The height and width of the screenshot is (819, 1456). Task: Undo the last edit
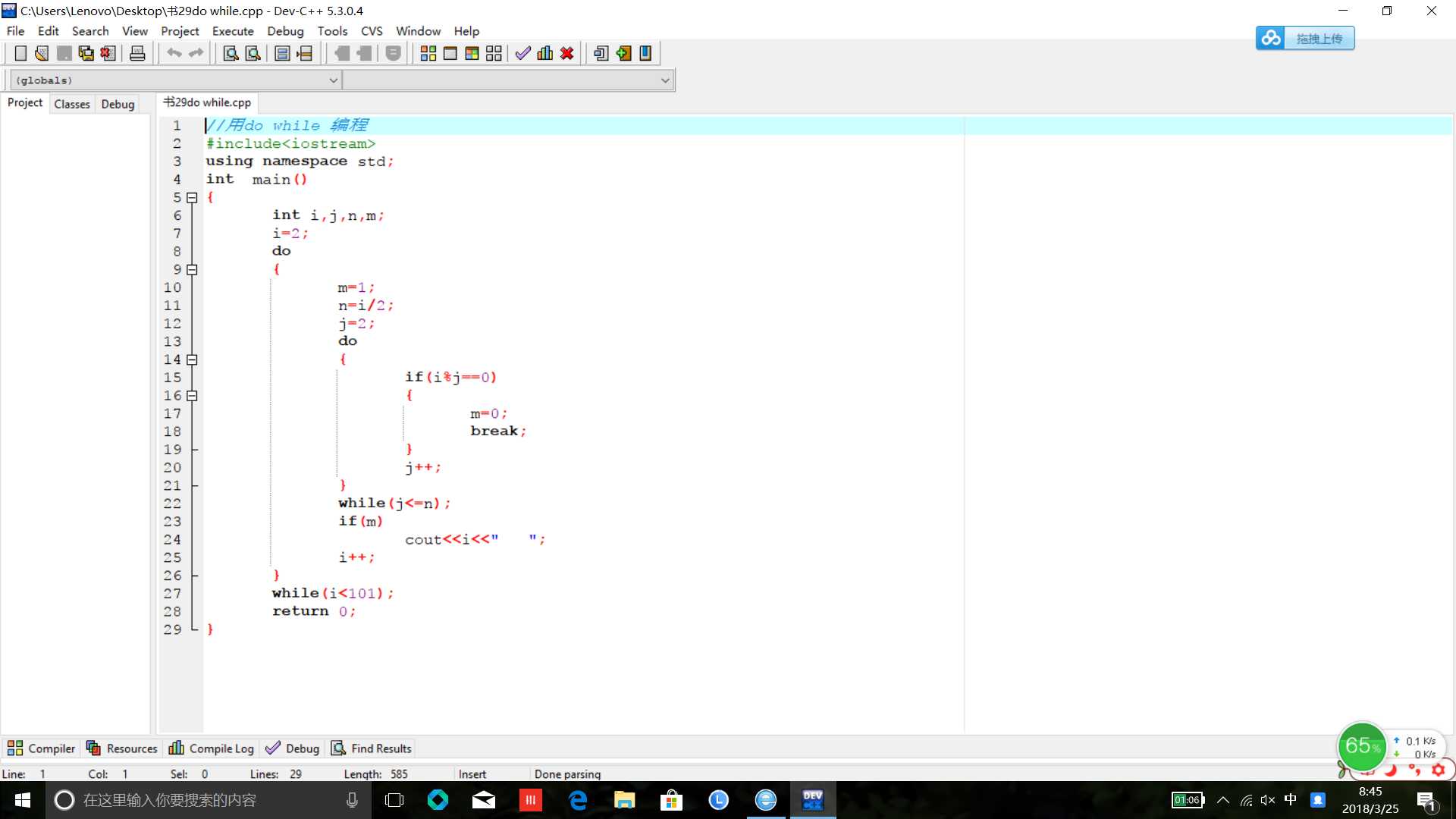174,53
